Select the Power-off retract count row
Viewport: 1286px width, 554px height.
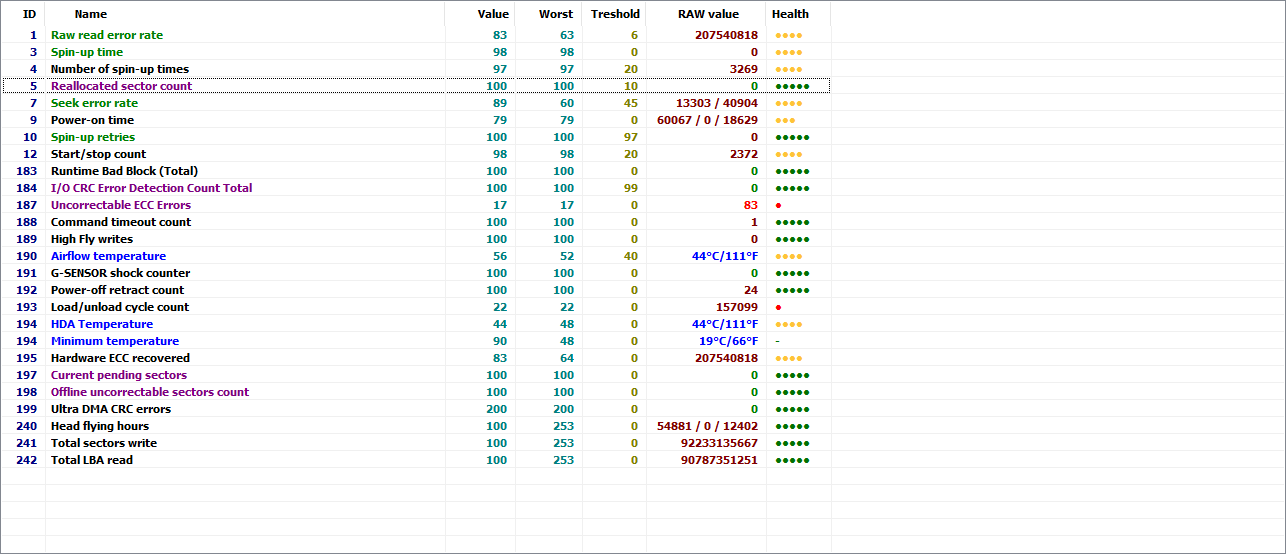tap(416, 290)
